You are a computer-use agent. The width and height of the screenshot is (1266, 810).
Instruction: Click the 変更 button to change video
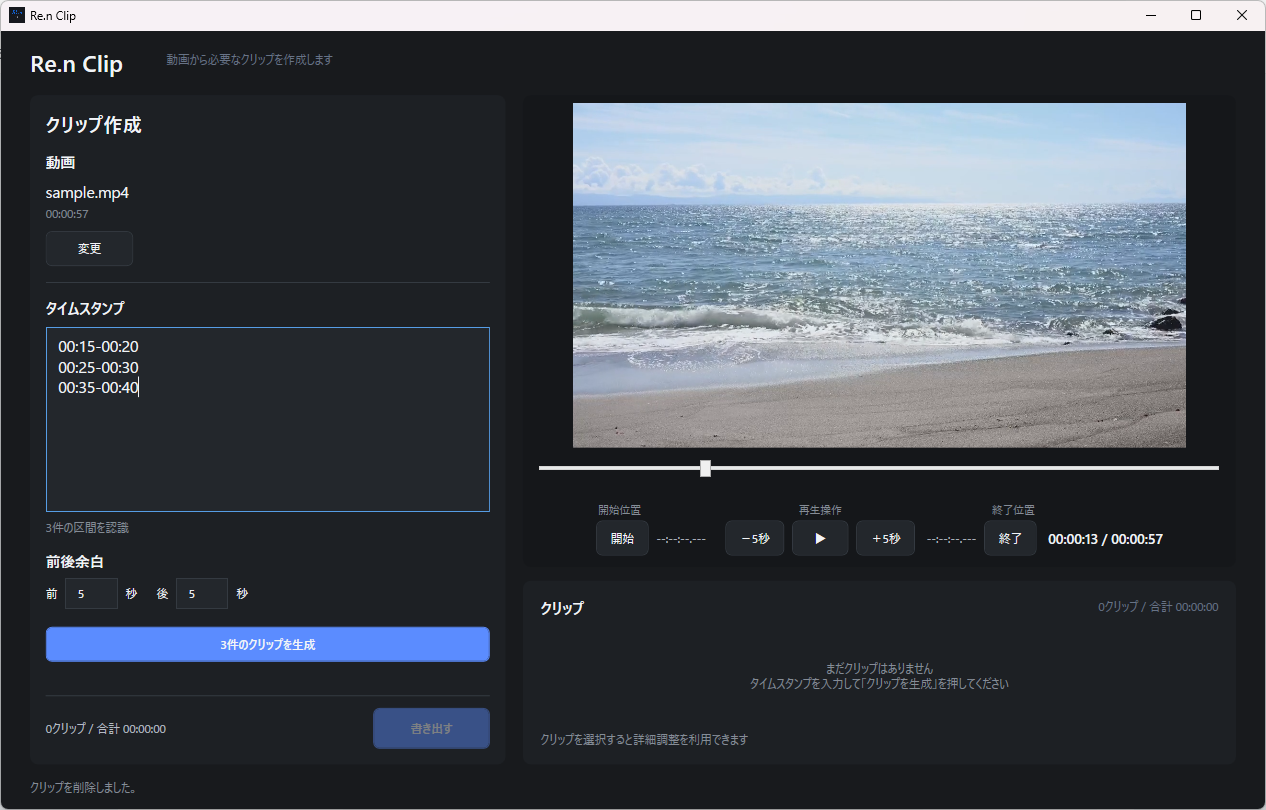(89, 248)
